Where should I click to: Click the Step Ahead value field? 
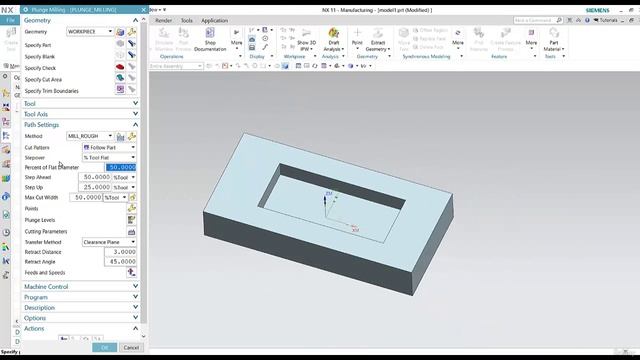tap(95, 177)
